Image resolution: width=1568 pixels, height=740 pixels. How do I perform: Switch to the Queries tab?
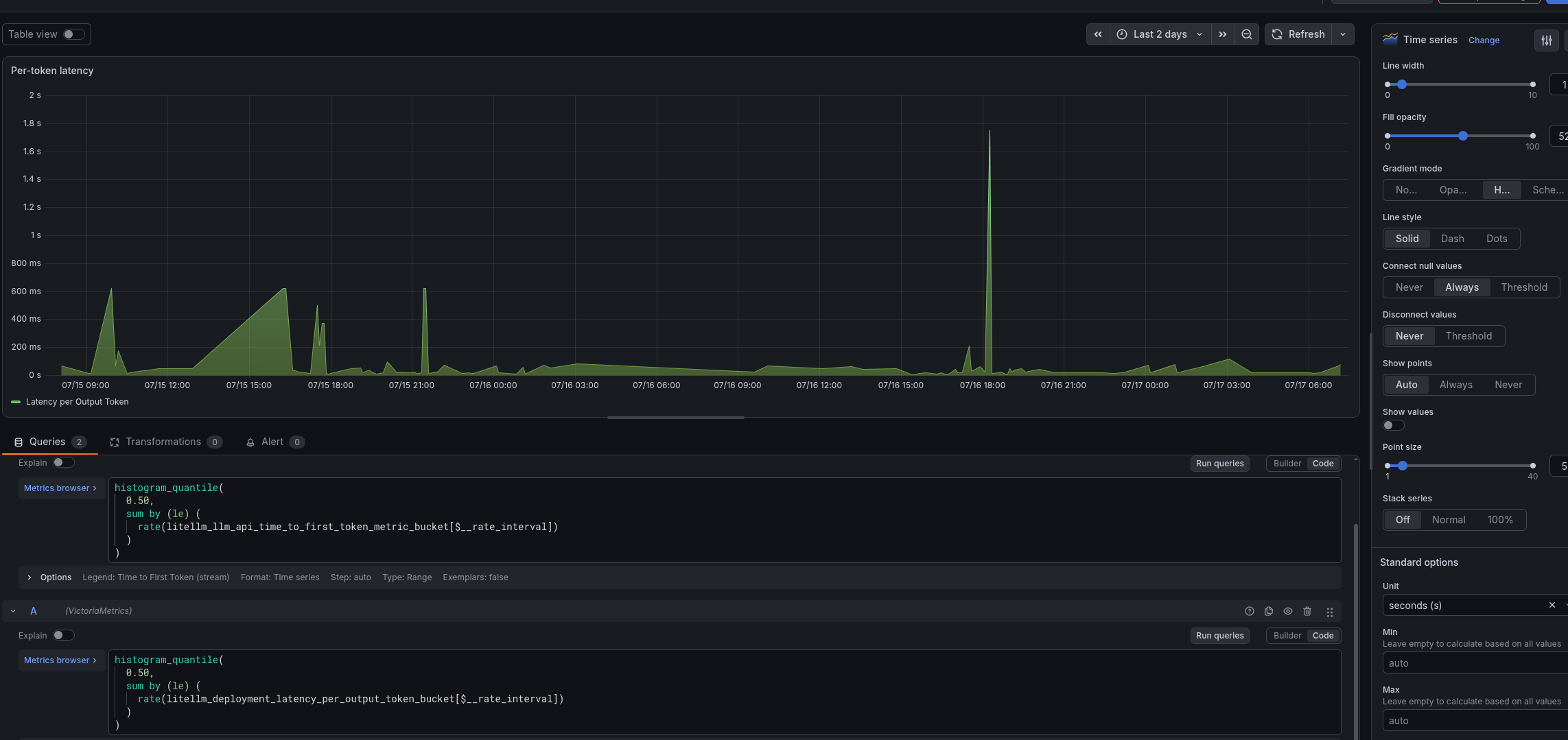coord(50,442)
